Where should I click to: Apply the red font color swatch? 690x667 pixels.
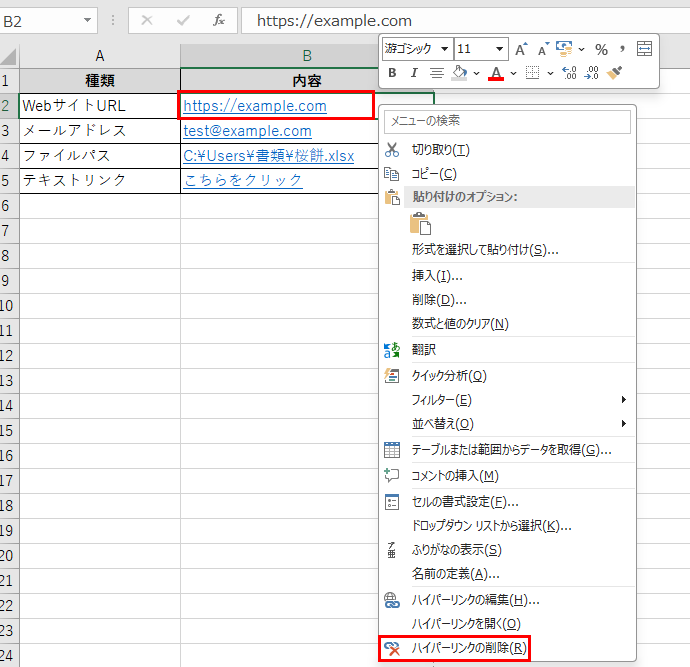(x=496, y=73)
